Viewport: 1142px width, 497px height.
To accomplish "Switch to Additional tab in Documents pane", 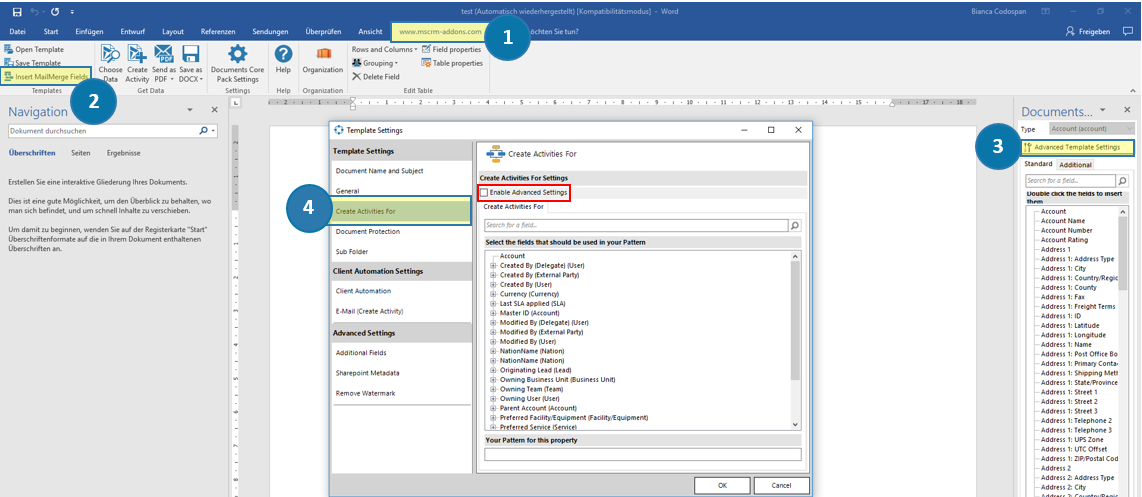I will coord(1075,165).
